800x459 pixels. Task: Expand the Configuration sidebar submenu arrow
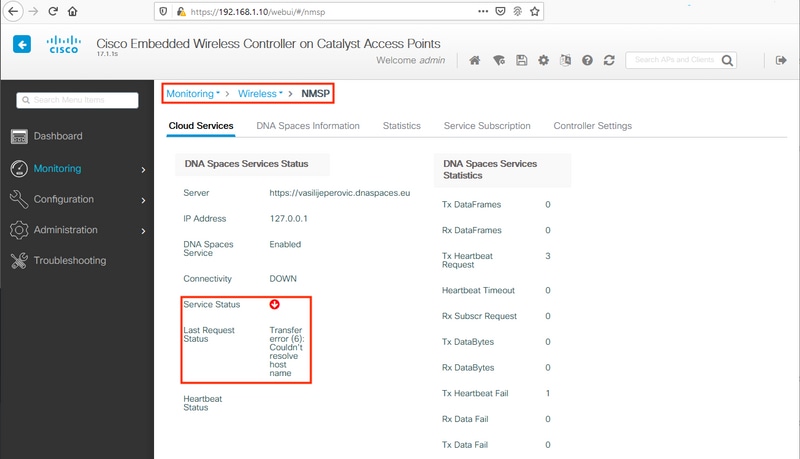point(143,200)
